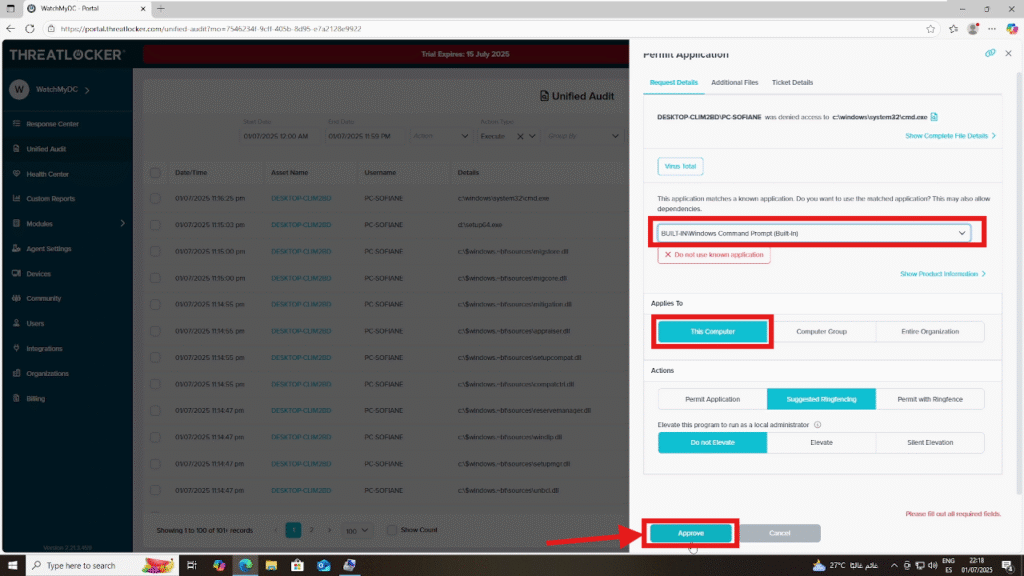Clear Execute filter with X icon
The height and width of the screenshot is (576, 1024).
coord(520,136)
